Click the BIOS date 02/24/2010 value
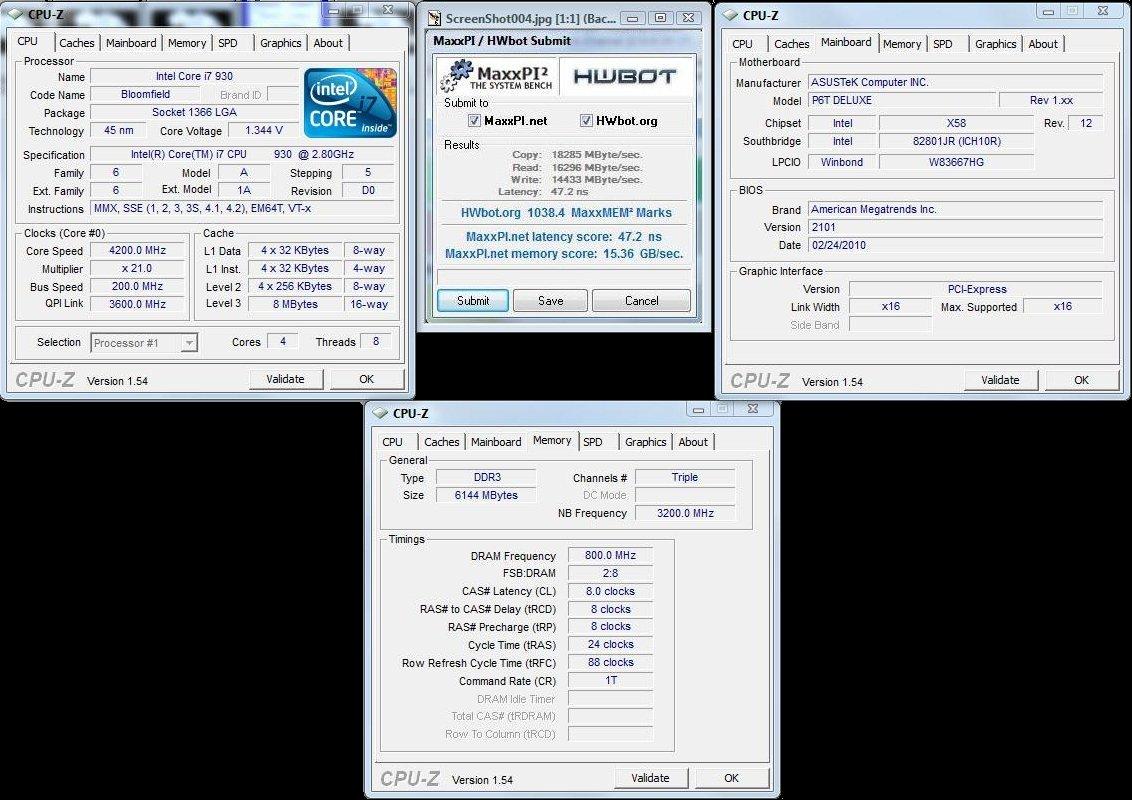The image size is (1132, 800). (x=955, y=245)
